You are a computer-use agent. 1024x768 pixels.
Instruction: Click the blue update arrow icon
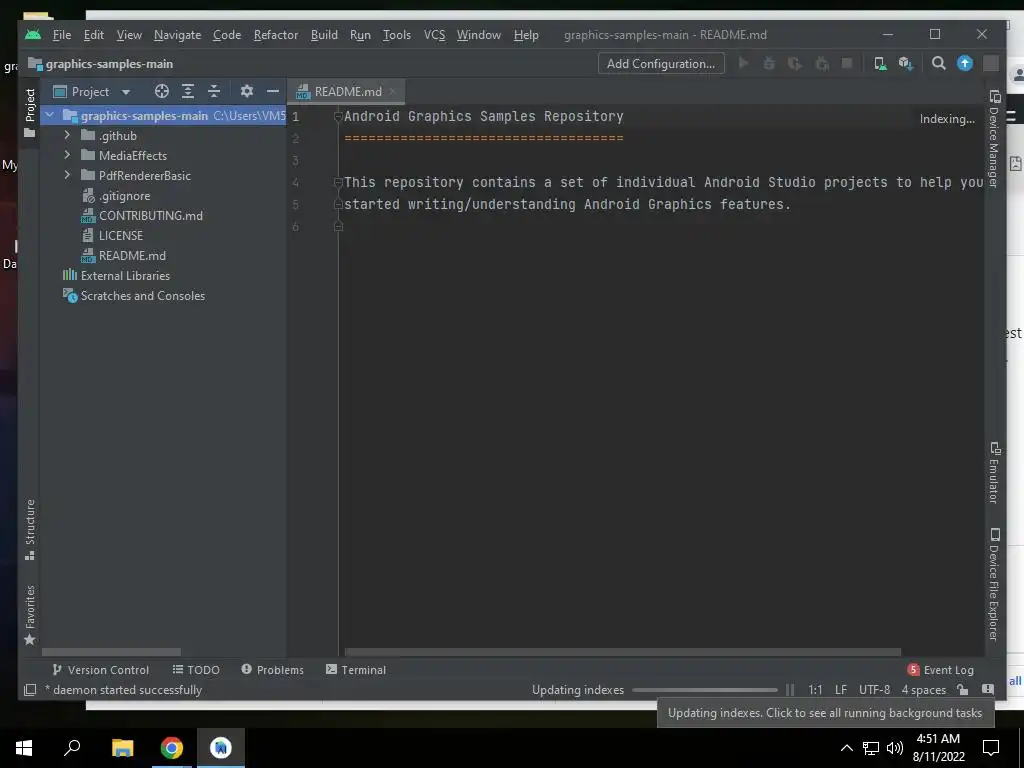pyautogui.click(x=965, y=63)
